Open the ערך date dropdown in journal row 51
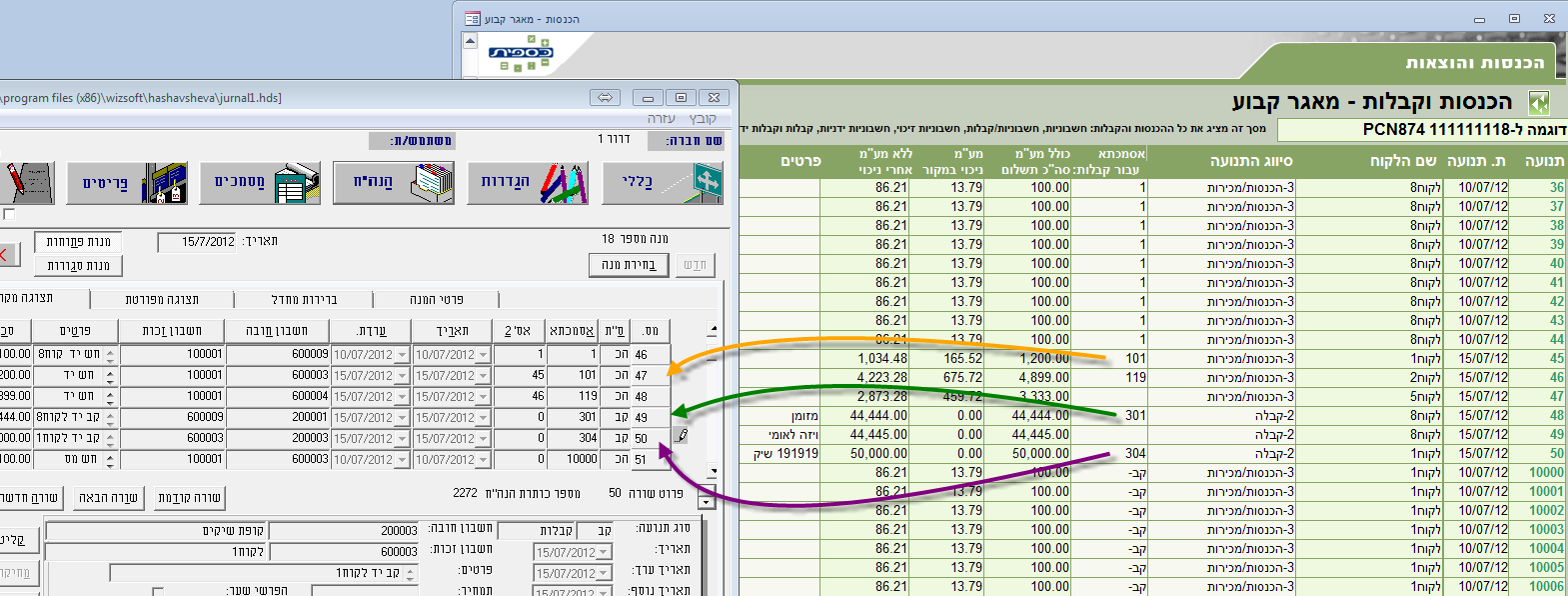 [403, 460]
